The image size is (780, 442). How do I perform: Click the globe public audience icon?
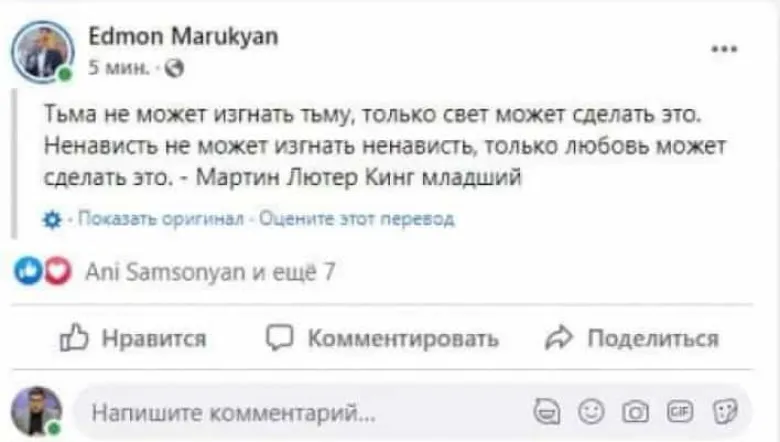[172, 69]
